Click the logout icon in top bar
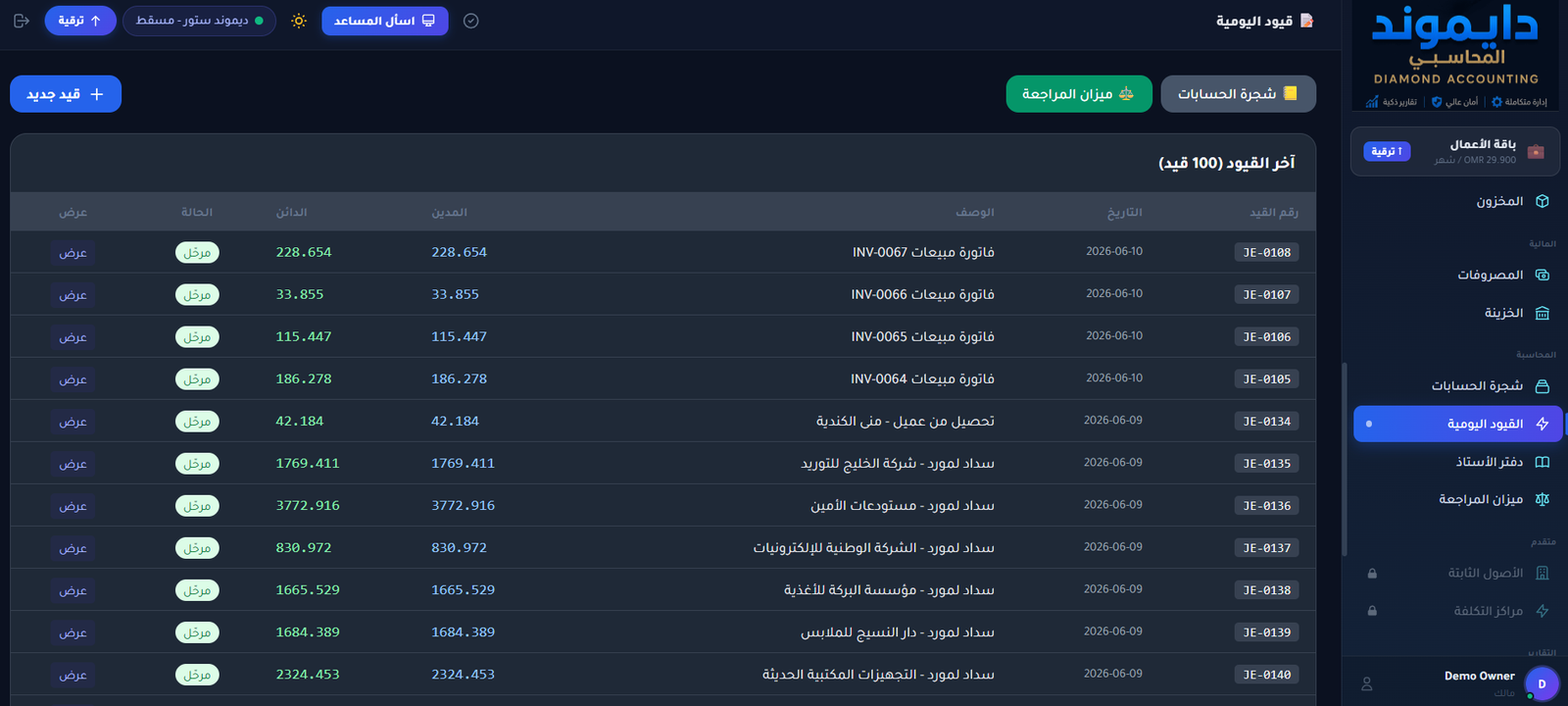This screenshot has width=1568, height=706. click(x=22, y=21)
